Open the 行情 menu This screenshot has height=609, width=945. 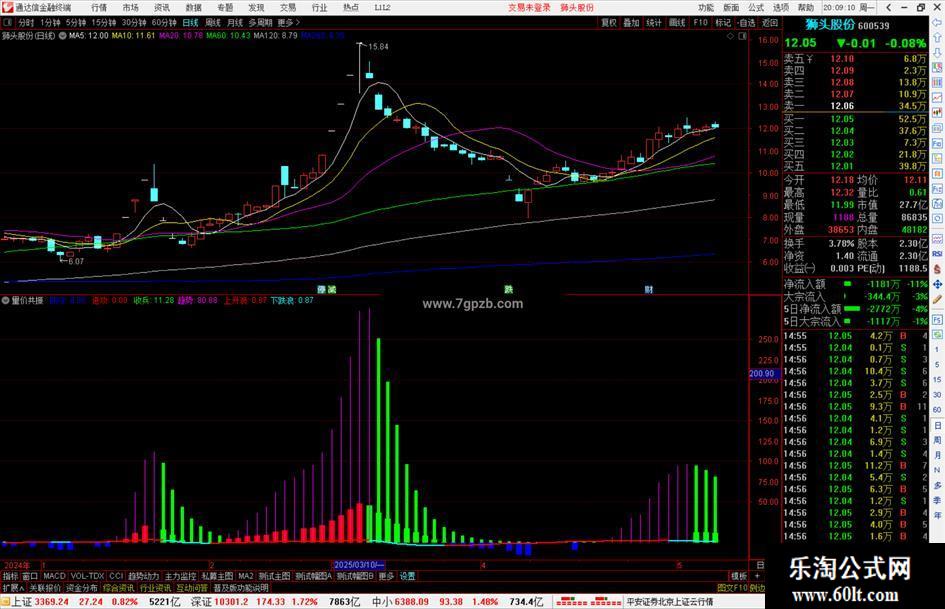coord(99,8)
